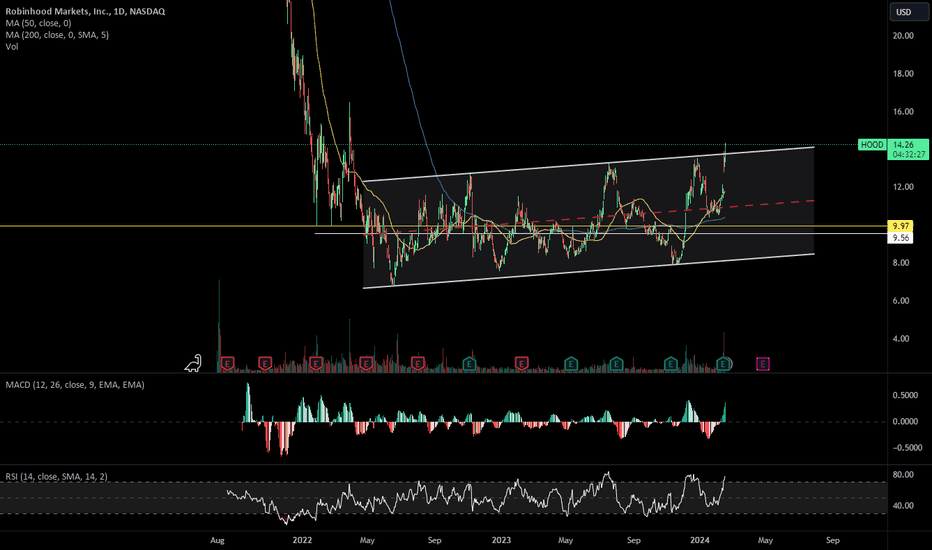The height and width of the screenshot is (550, 932).
Task: Select the yellow 9.97 price level label
Action: (x=900, y=226)
